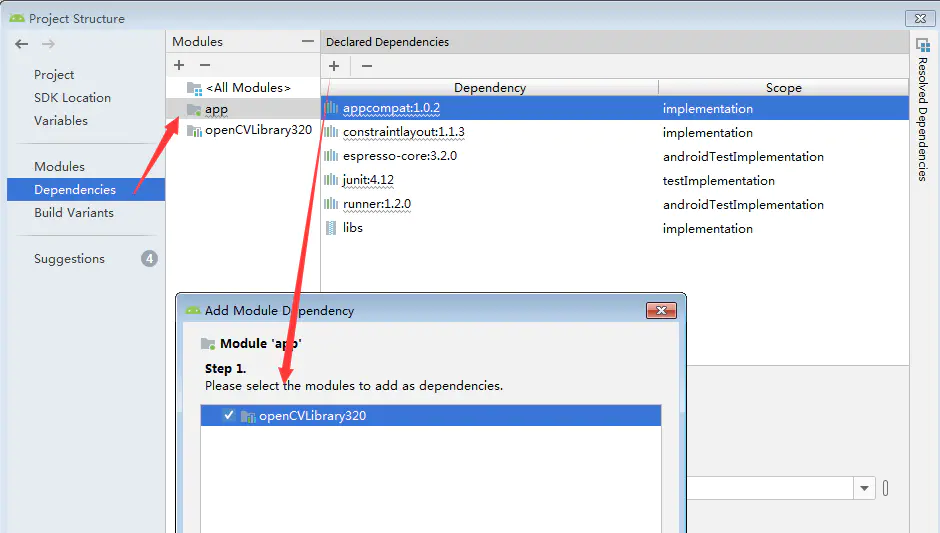Open Build Variants section

click(74, 213)
